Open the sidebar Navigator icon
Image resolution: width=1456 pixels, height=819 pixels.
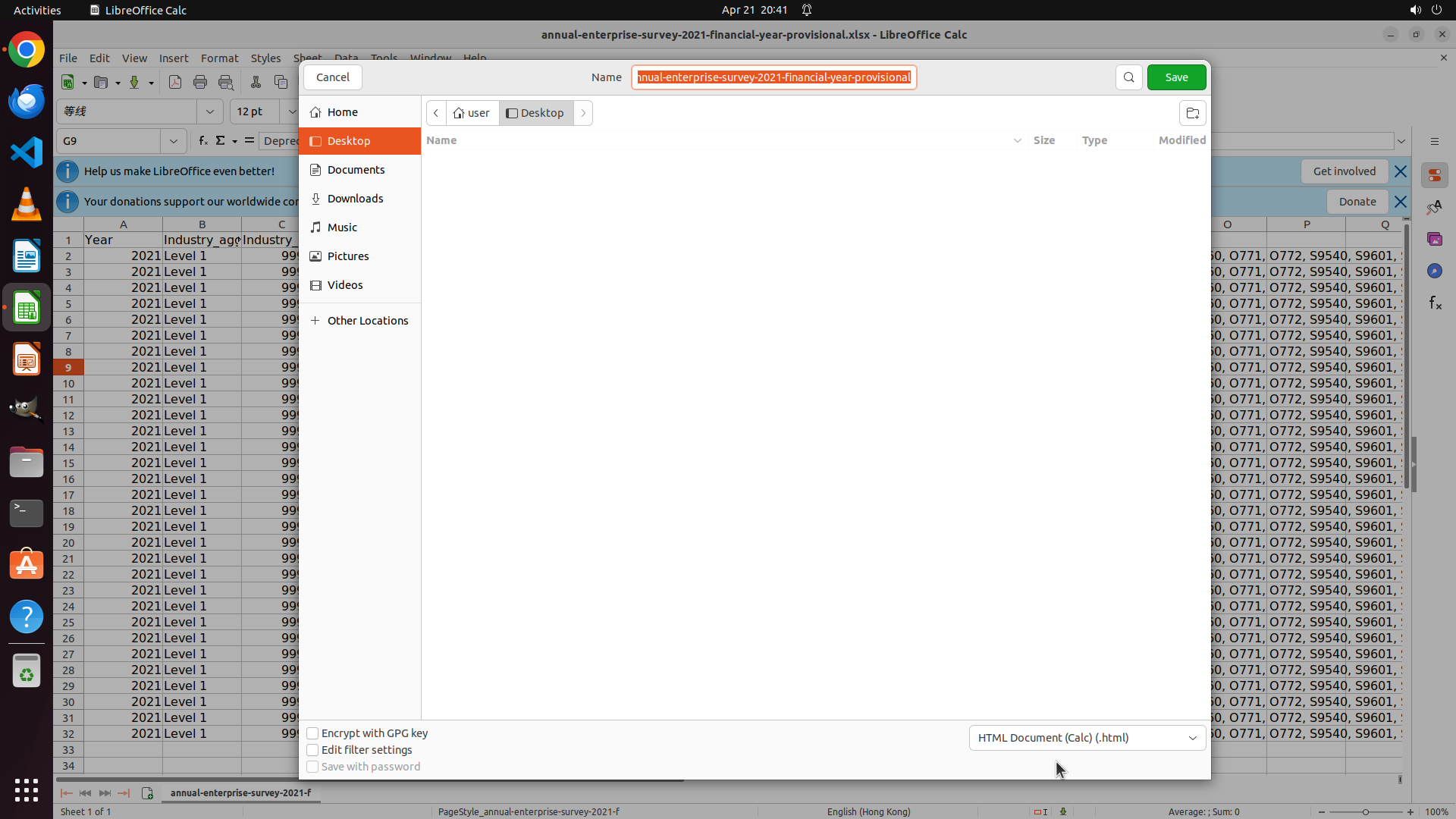(1434, 271)
